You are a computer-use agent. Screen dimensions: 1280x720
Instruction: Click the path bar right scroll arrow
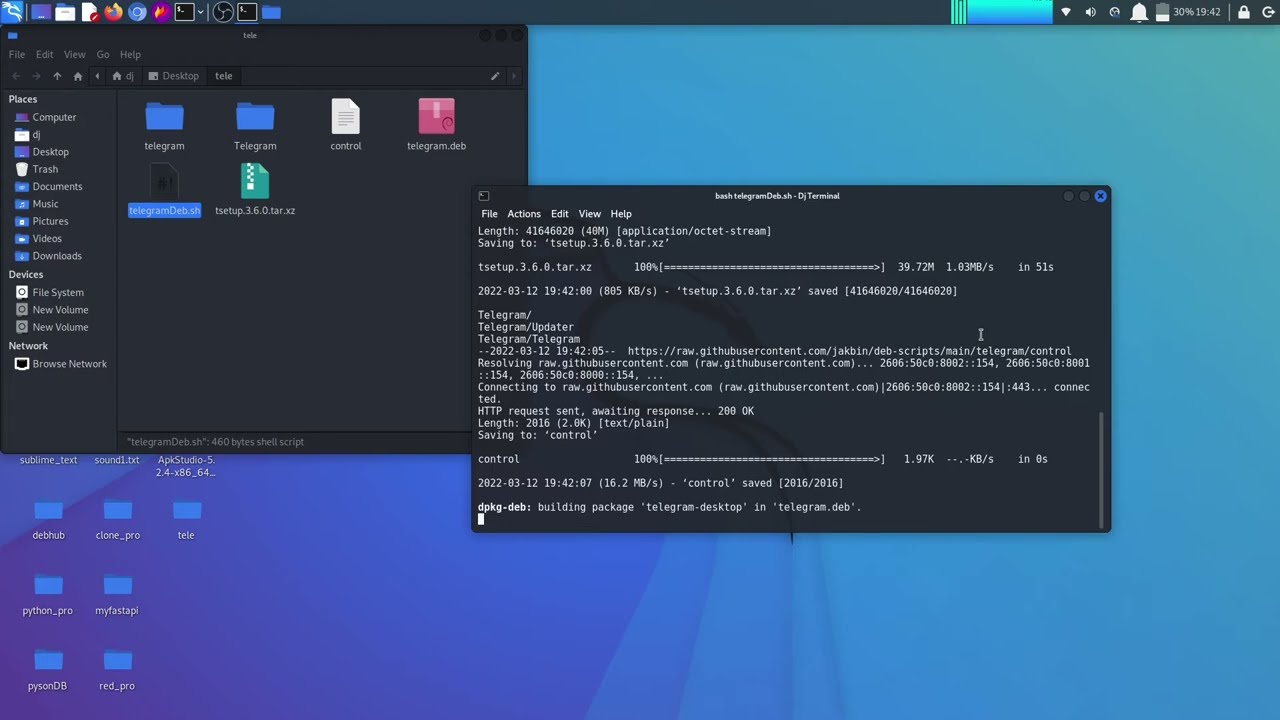pos(514,76)
